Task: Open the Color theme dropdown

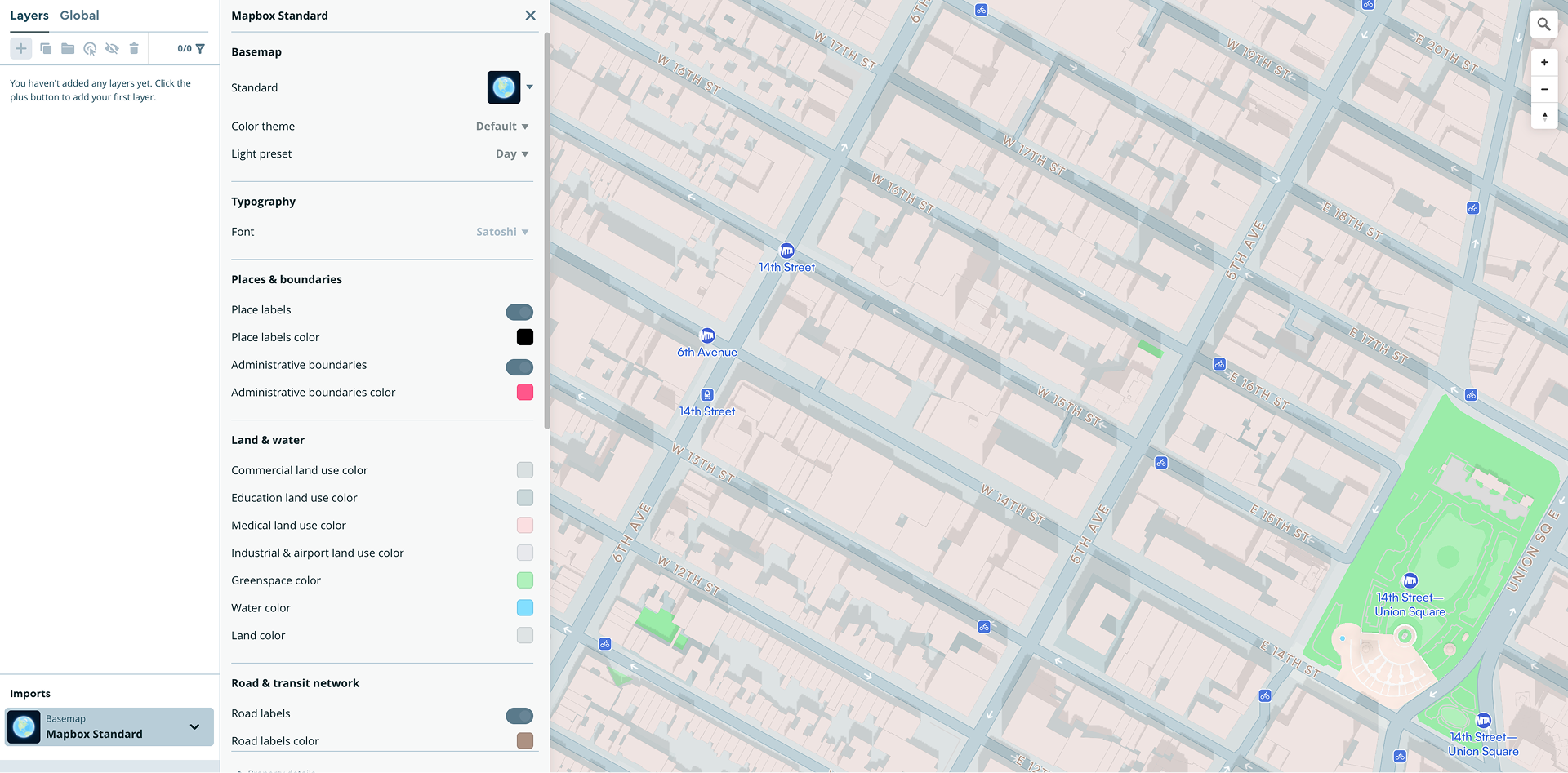Action: tap(502, 127)
